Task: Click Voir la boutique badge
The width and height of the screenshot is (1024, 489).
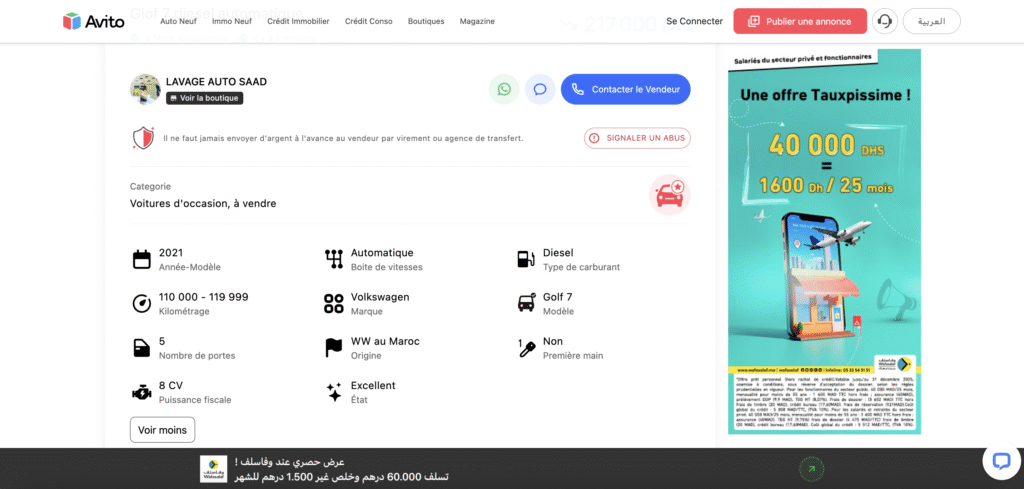Action: (x=204, y=98)
